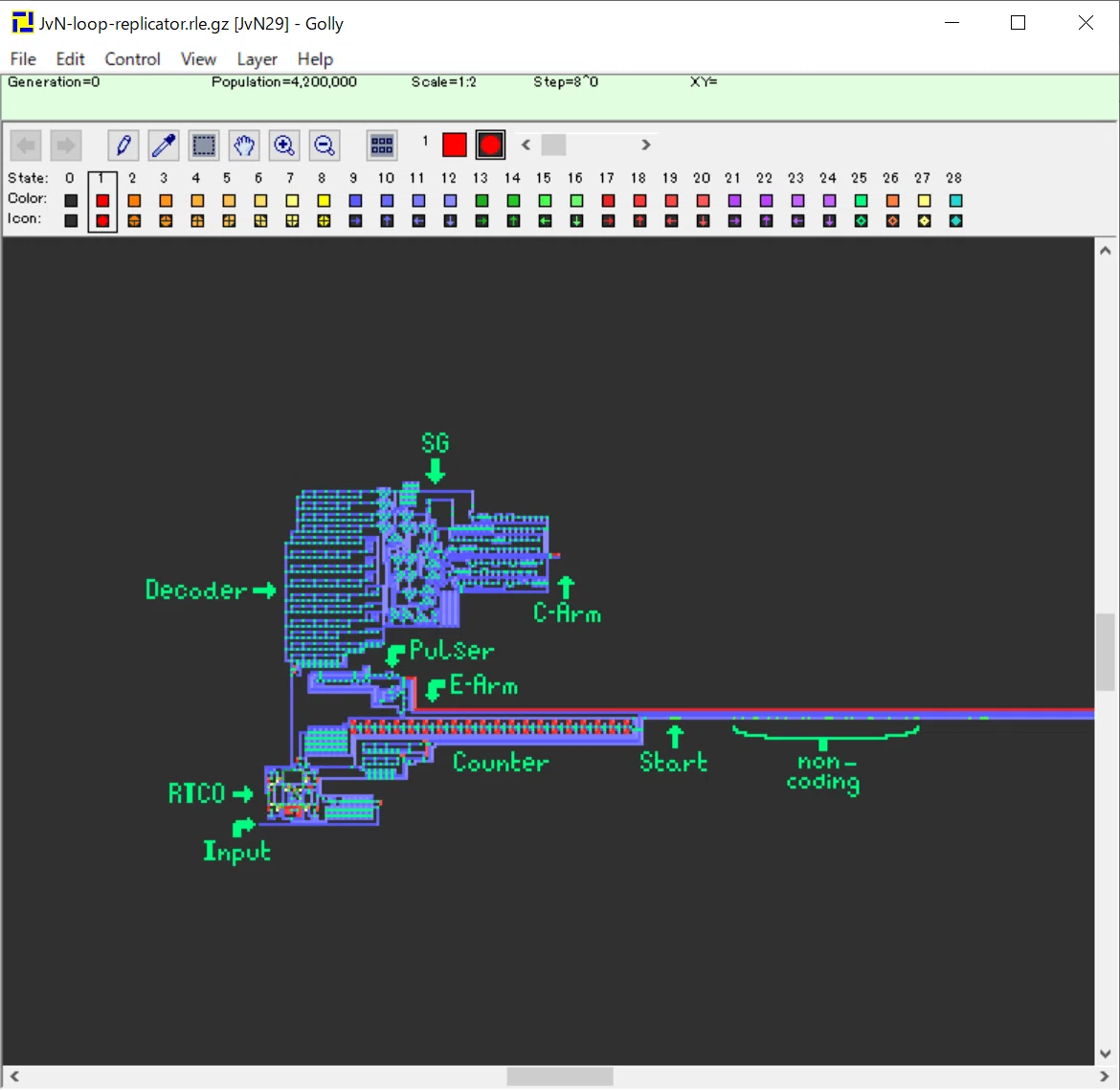Open the File menu
This screenshot has height=1090, width=1120.
23,59
